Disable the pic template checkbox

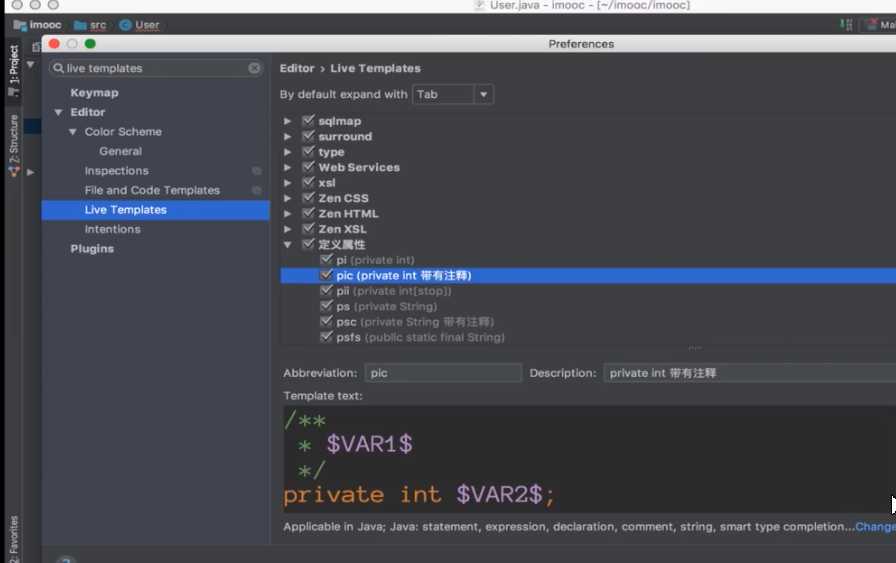326,275
